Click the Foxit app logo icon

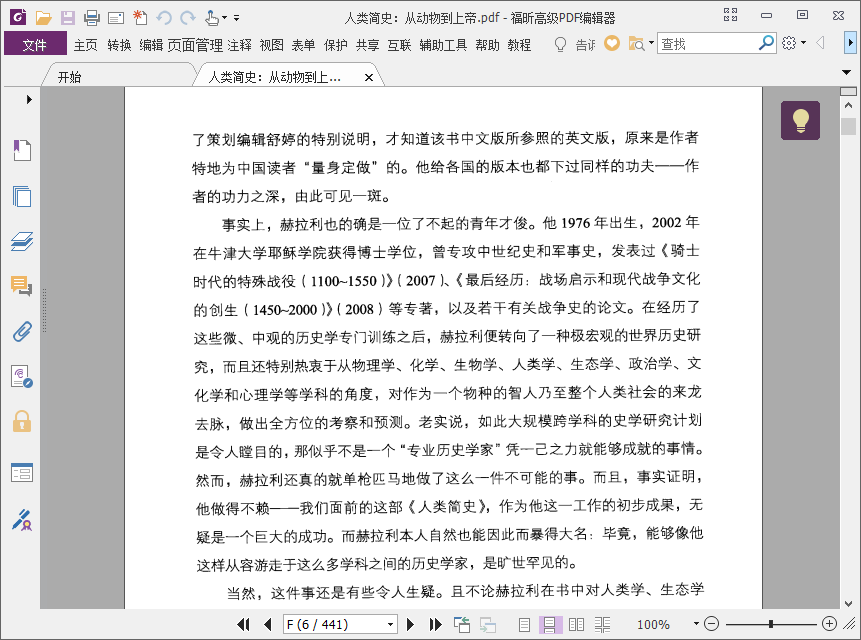coord(18,17)
